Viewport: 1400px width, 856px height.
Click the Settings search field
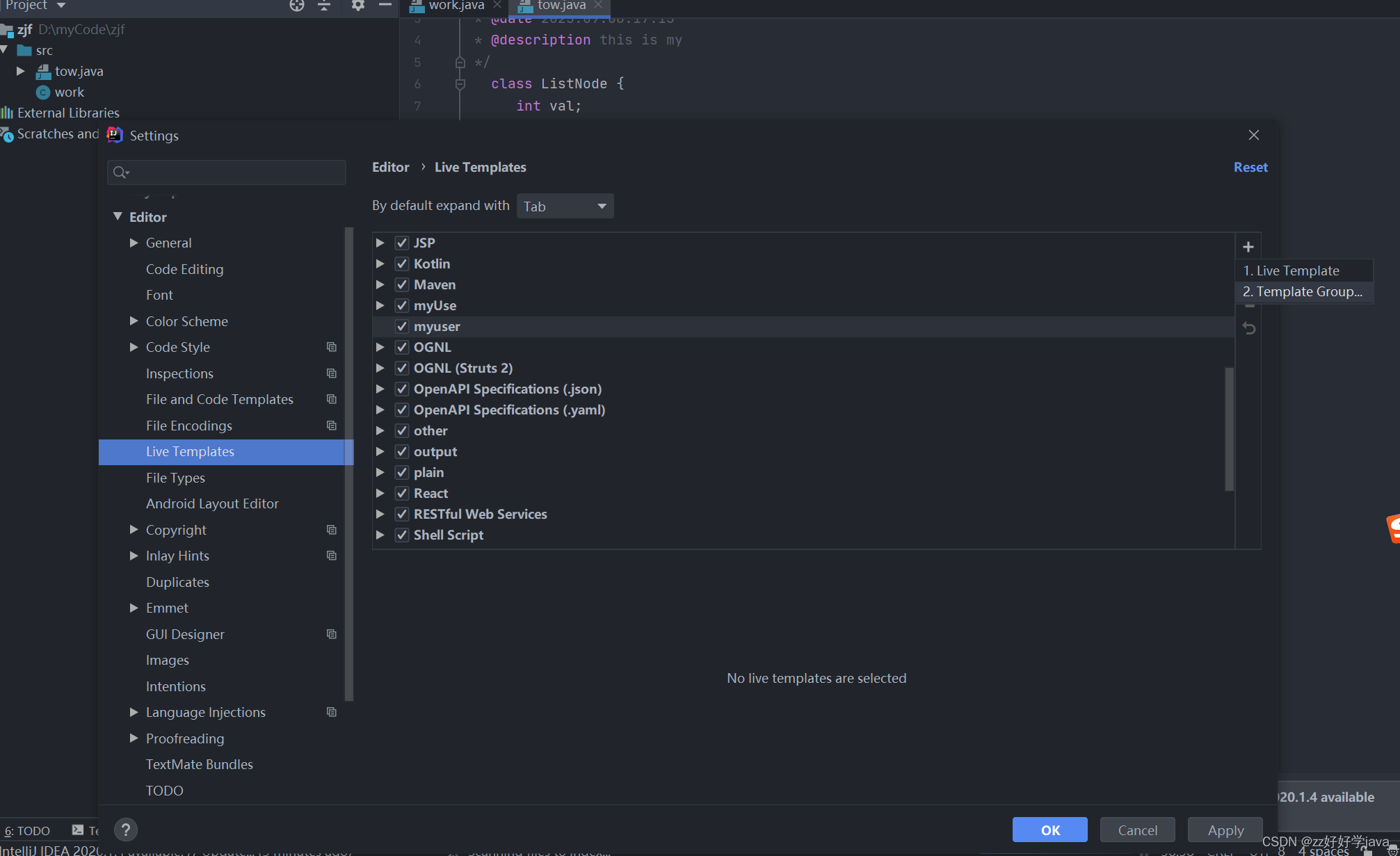(x=226, y=172)
